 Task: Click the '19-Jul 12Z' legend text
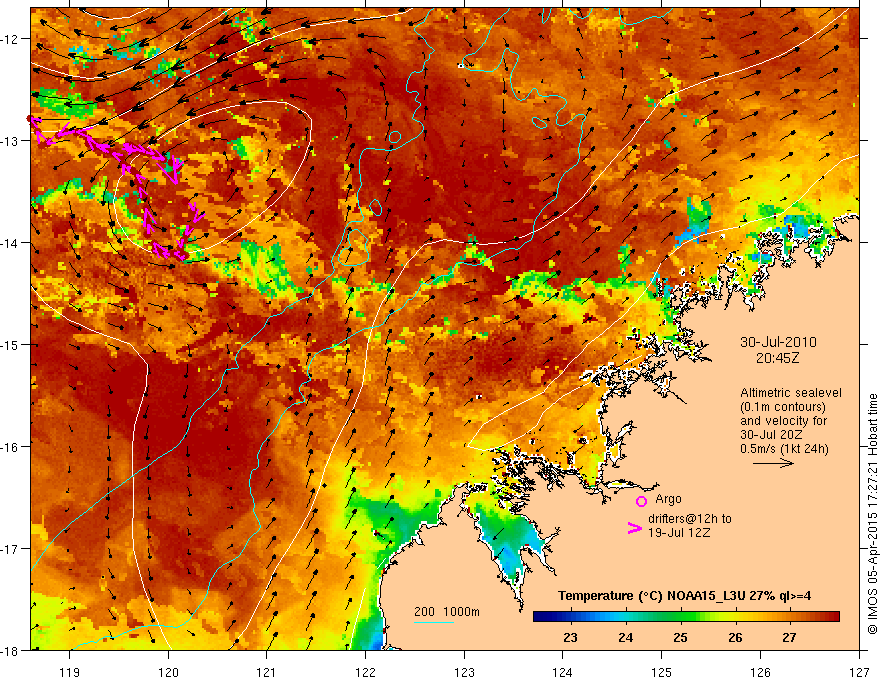pos(679,532)
